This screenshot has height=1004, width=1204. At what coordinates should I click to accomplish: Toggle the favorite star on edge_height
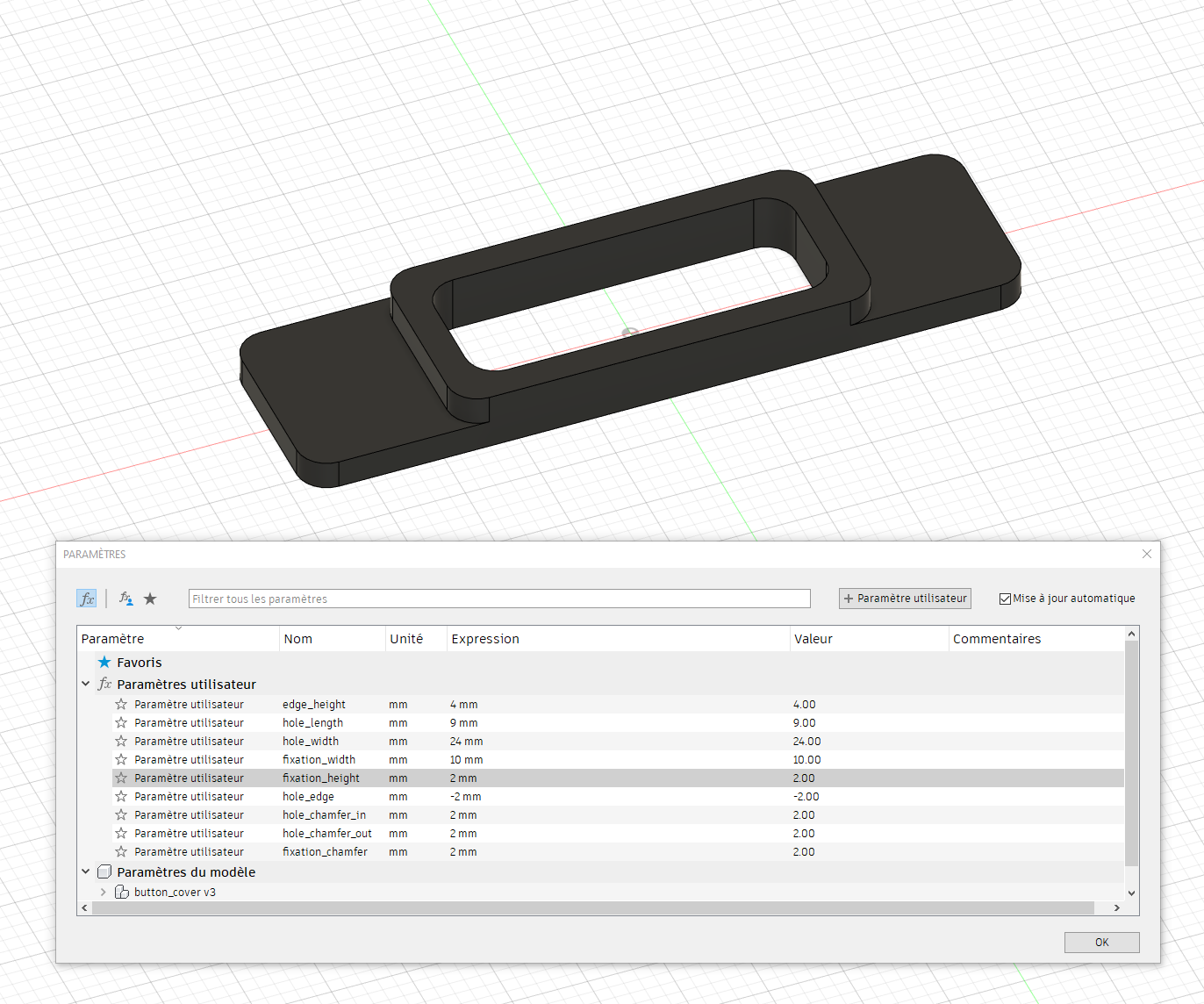tap(120, 704)
